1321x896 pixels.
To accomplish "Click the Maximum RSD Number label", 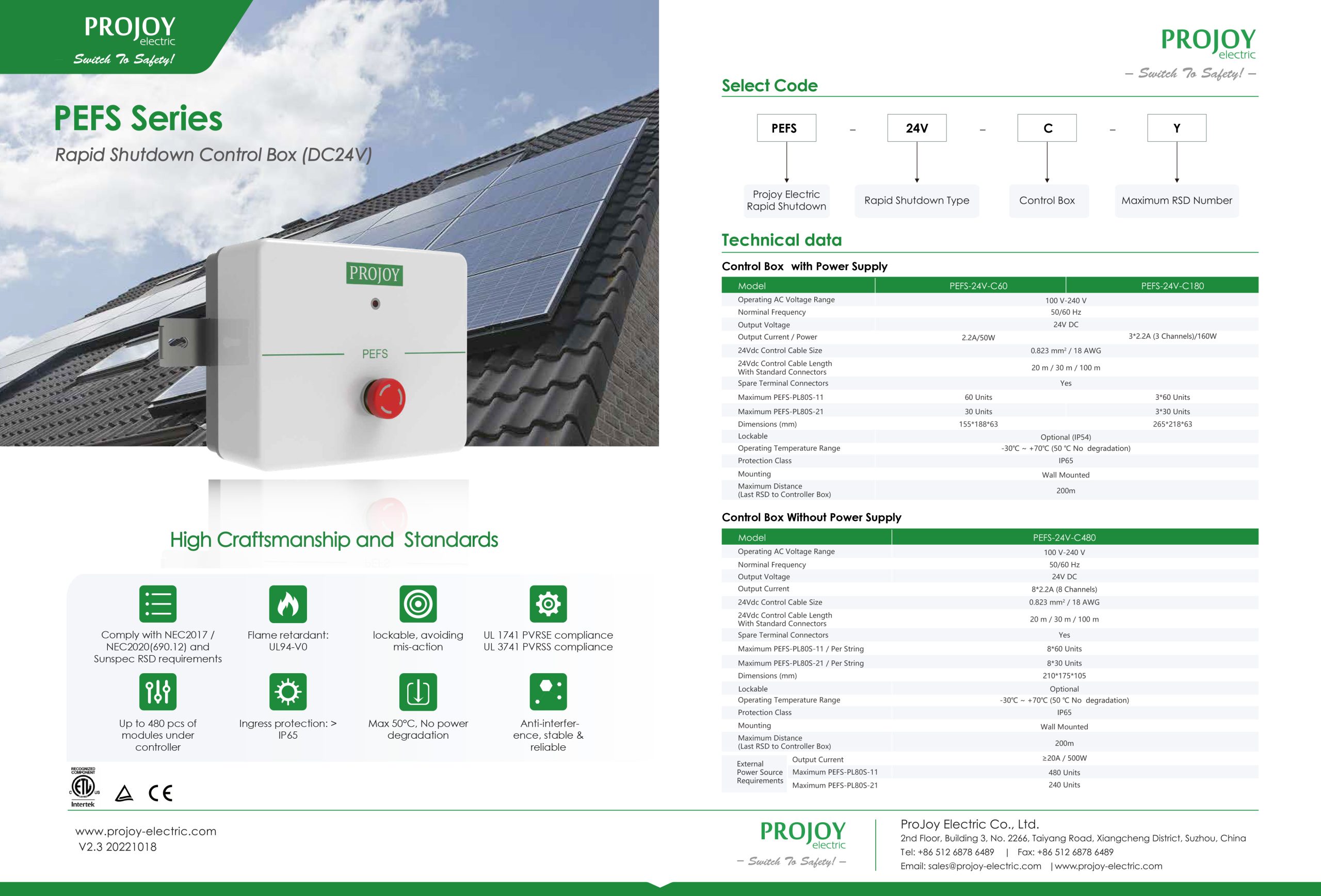I will [x=1177, y=201].
